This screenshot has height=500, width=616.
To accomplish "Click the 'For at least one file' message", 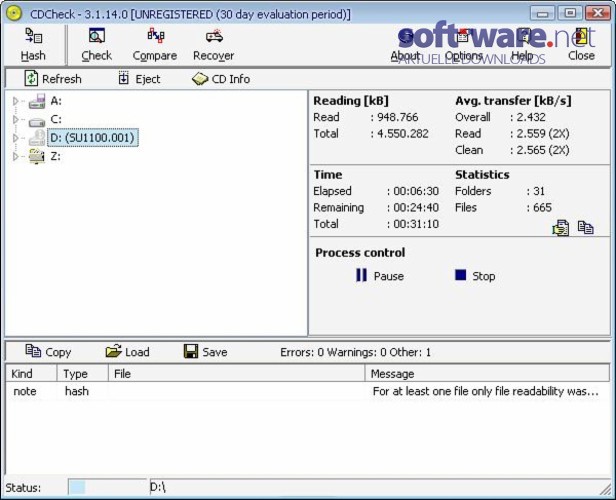I will click(486, 391).
